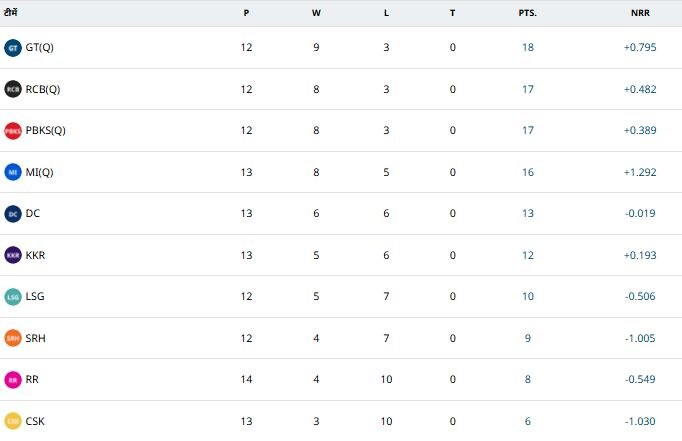Click the CSK yellow team logo
682x441 pixels.
(x=13, y=421)
